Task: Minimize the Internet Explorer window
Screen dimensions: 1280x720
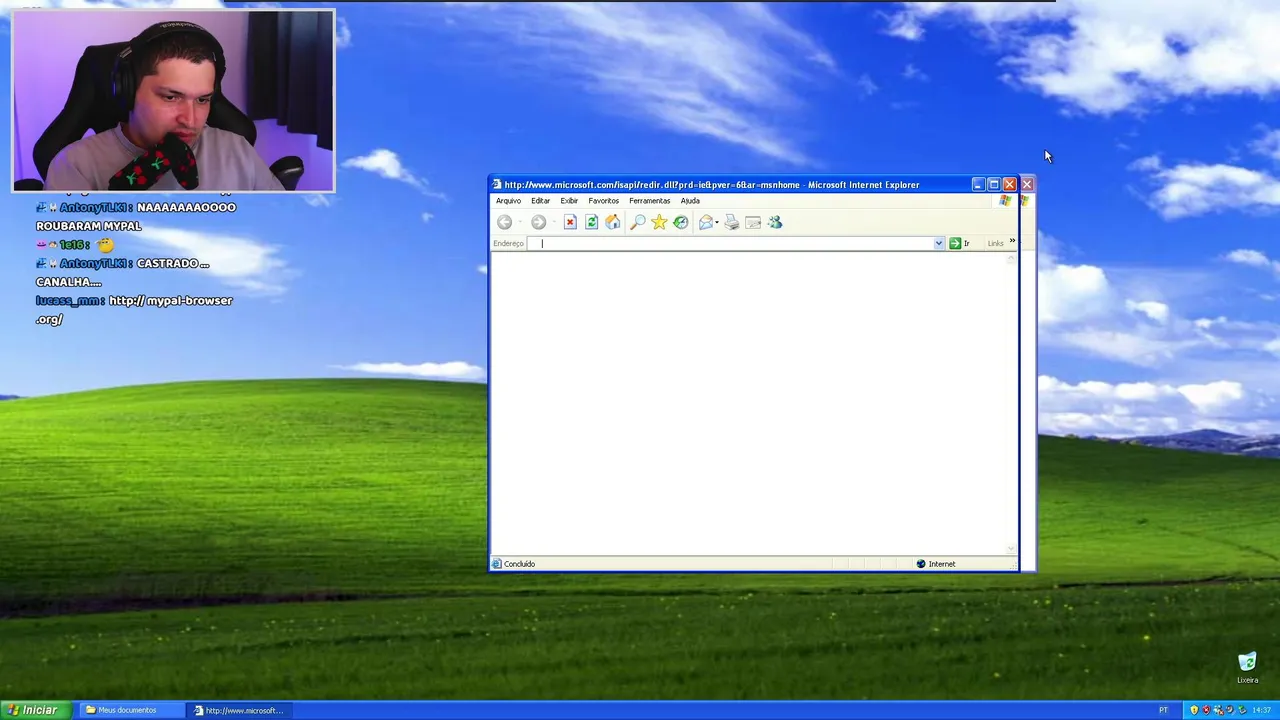Action: tap(978, 184)
